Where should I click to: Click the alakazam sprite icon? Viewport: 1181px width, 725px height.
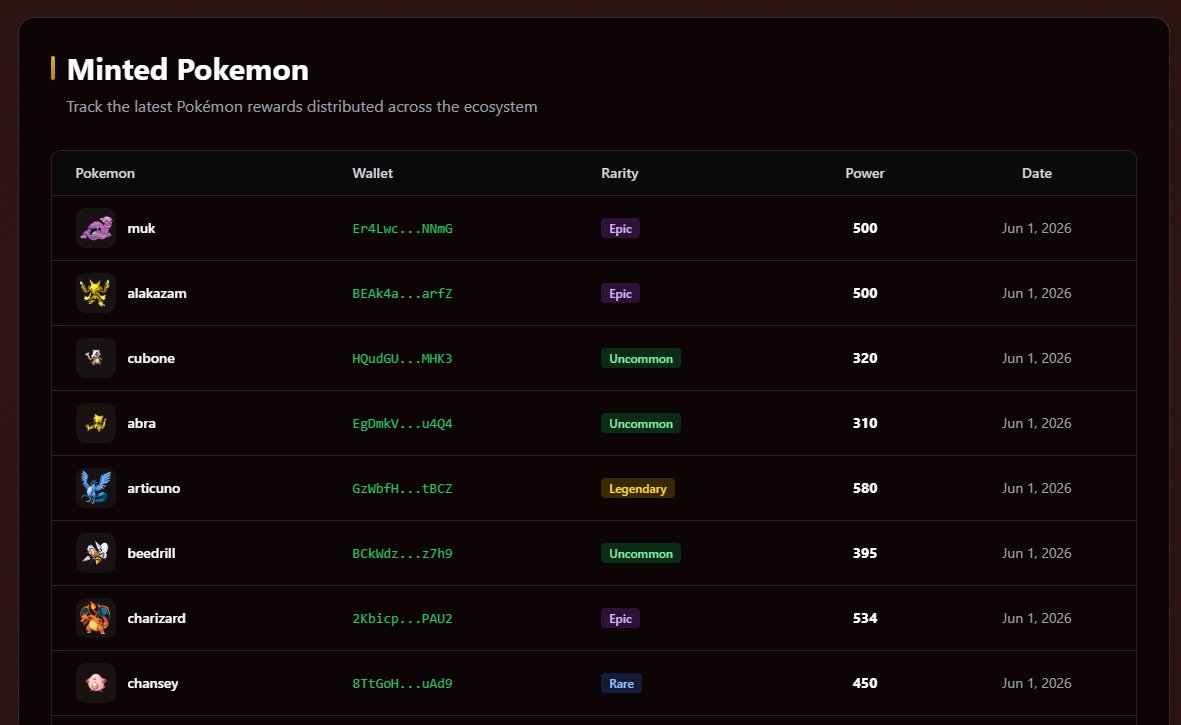[x=96, y=293]
